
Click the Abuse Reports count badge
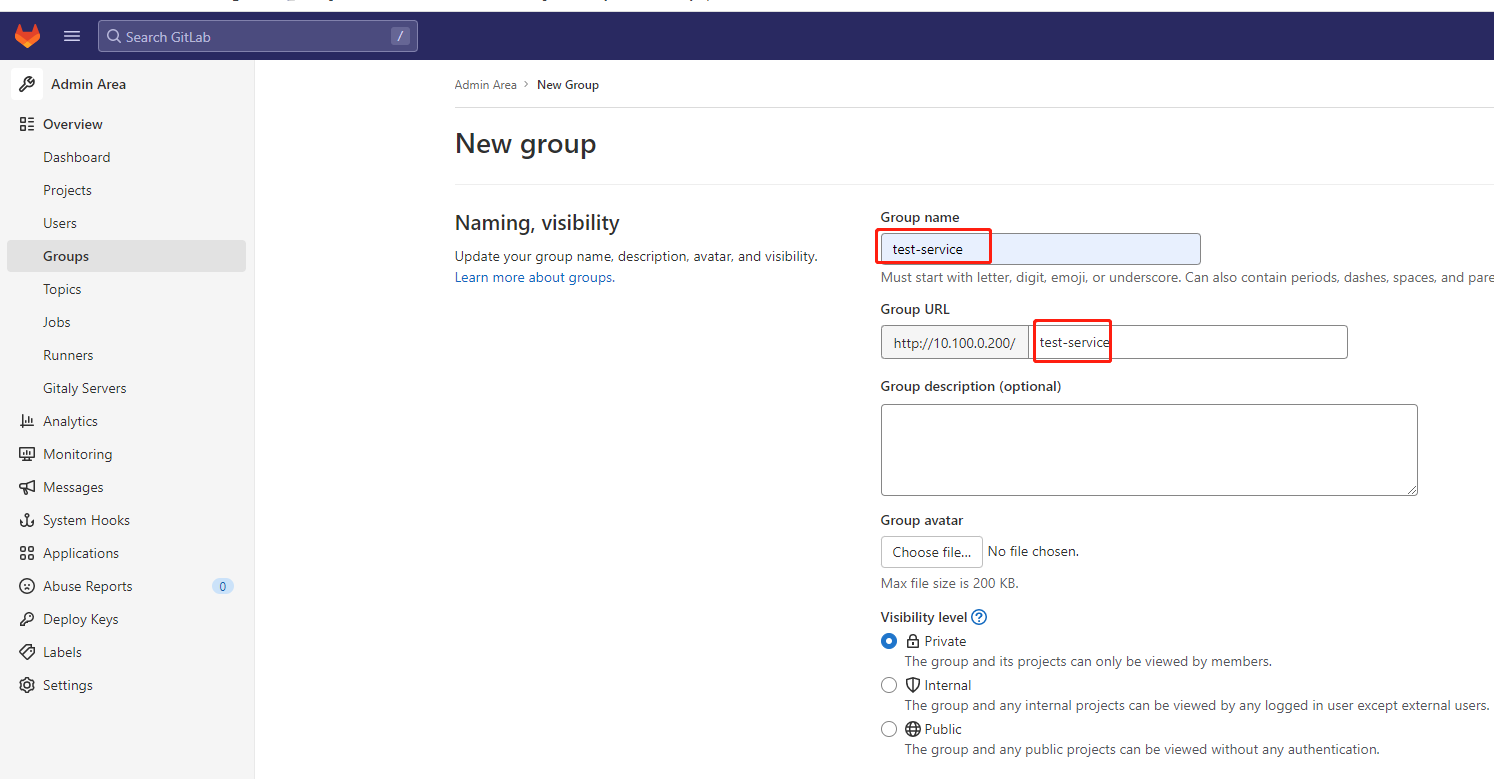click(x=223, y=586)
